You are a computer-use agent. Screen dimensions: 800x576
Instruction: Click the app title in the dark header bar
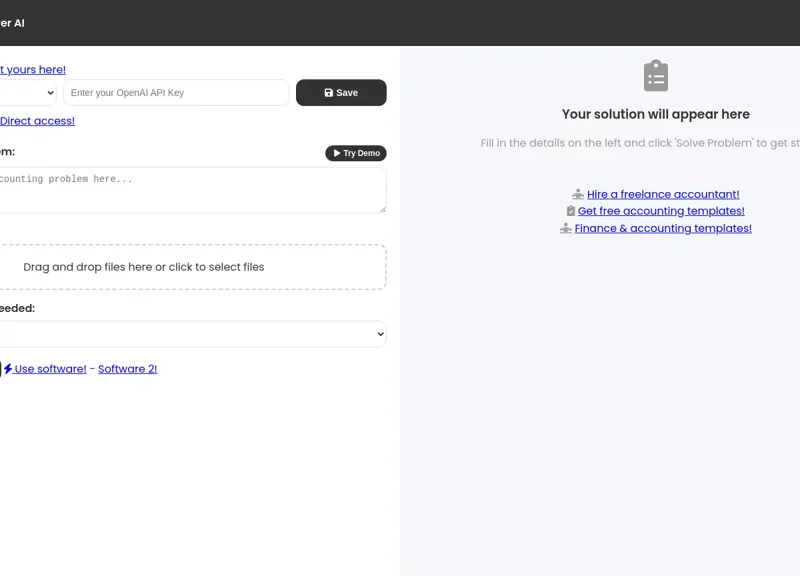click(12, 23)
